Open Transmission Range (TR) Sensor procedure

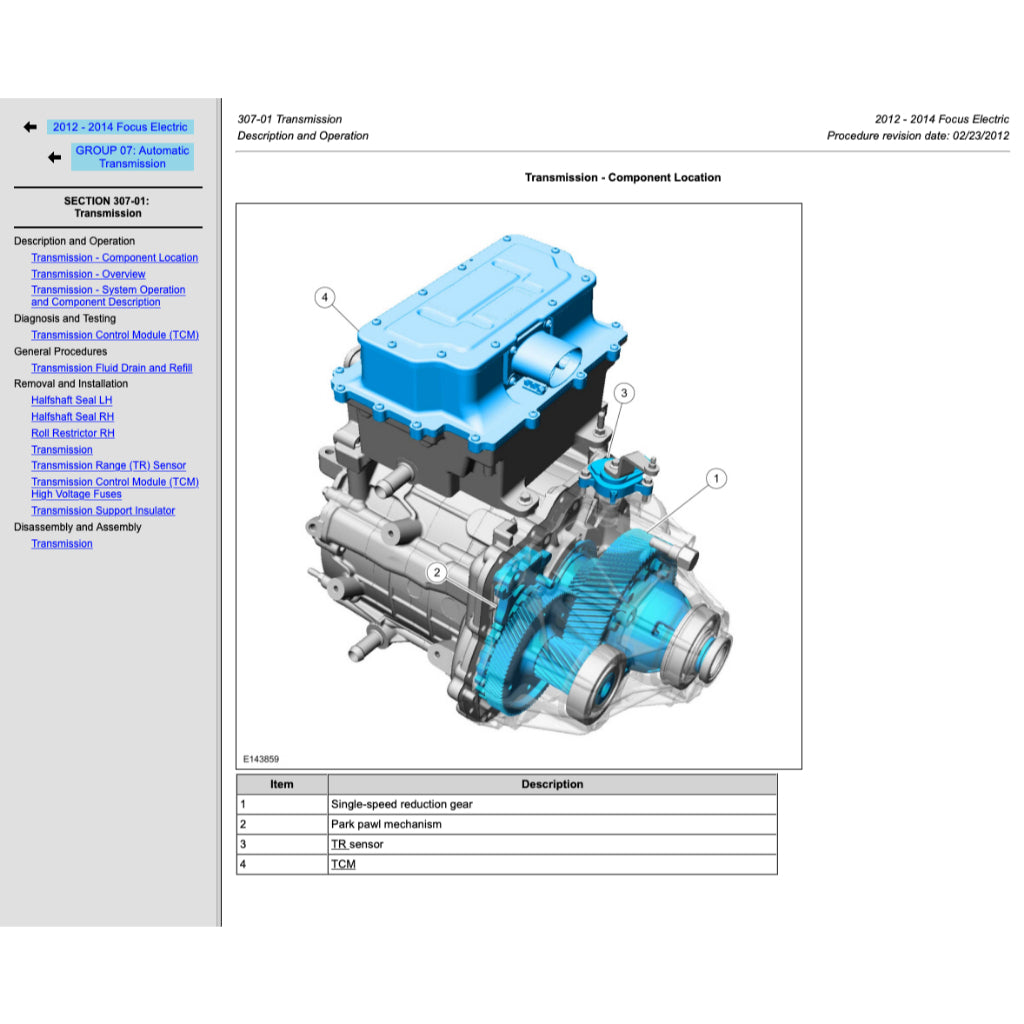coord(108,465)
